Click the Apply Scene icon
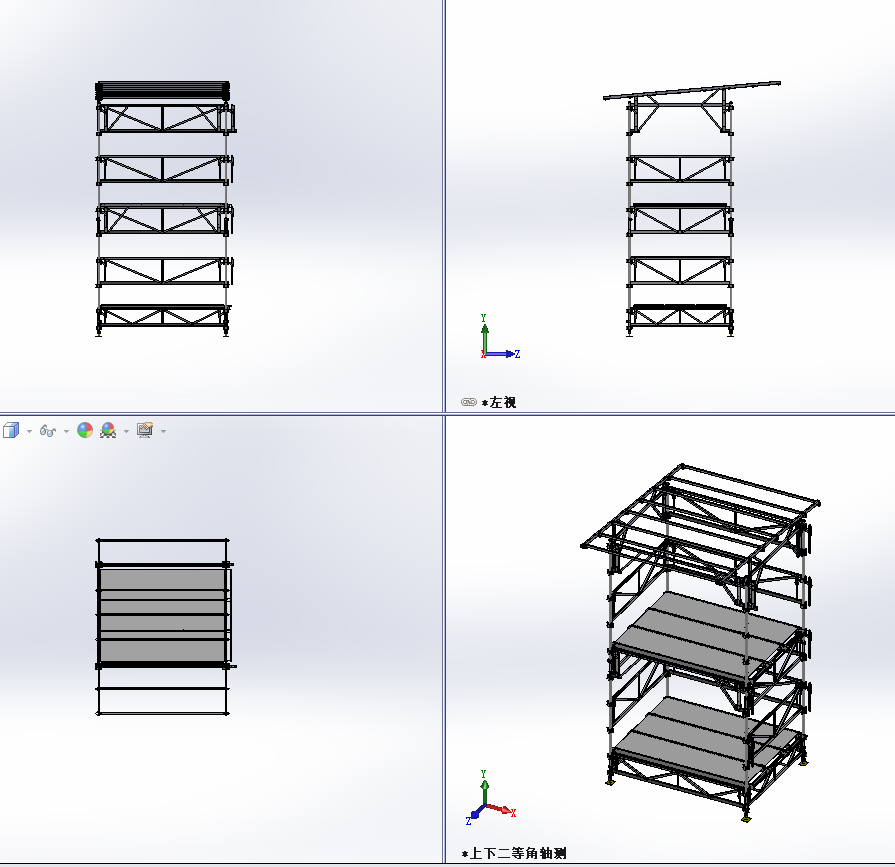 108,430
